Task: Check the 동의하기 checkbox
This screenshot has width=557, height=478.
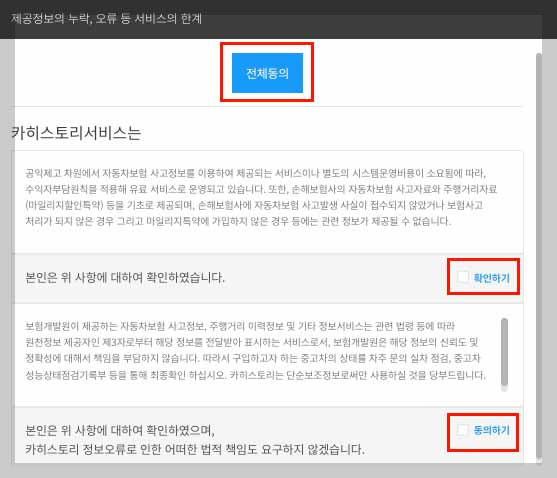Action: point(463,430)
